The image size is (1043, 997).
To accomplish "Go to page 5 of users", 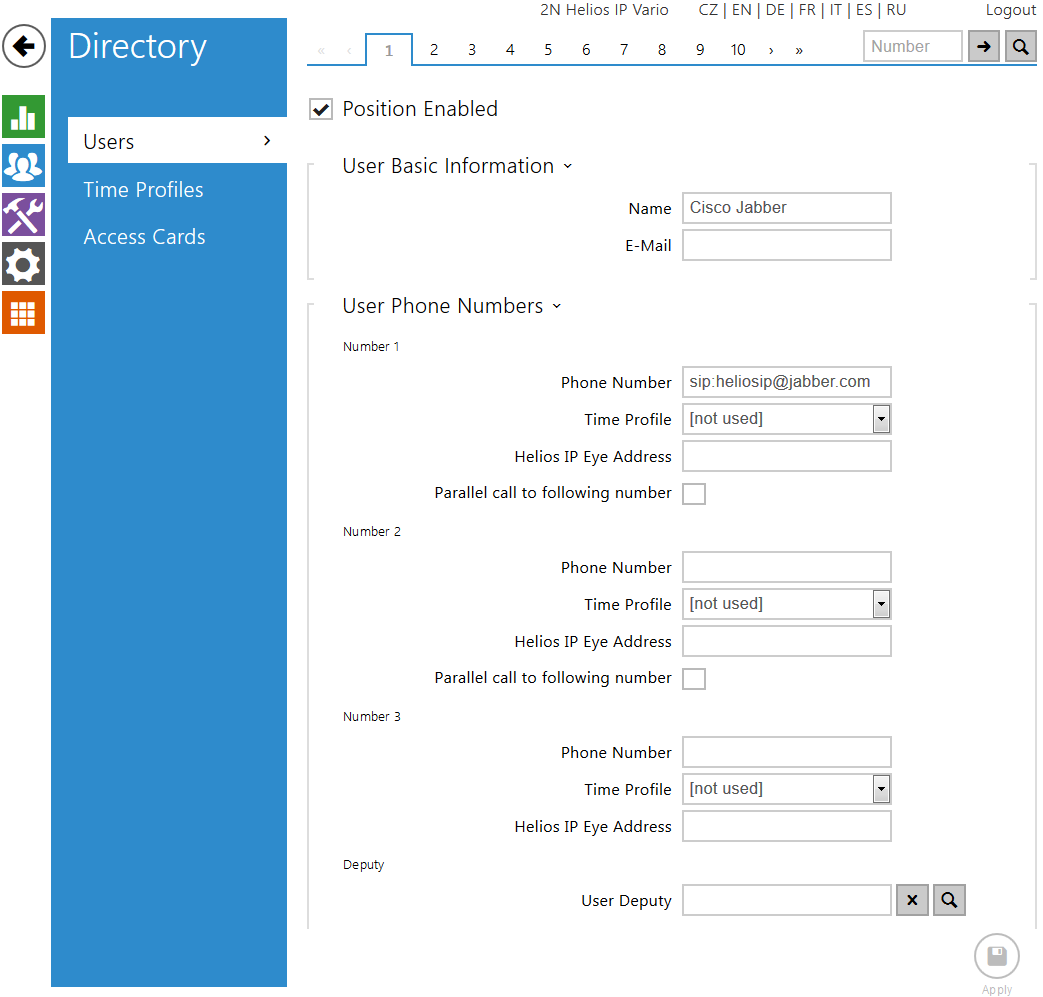I will [x=548, y=50].
